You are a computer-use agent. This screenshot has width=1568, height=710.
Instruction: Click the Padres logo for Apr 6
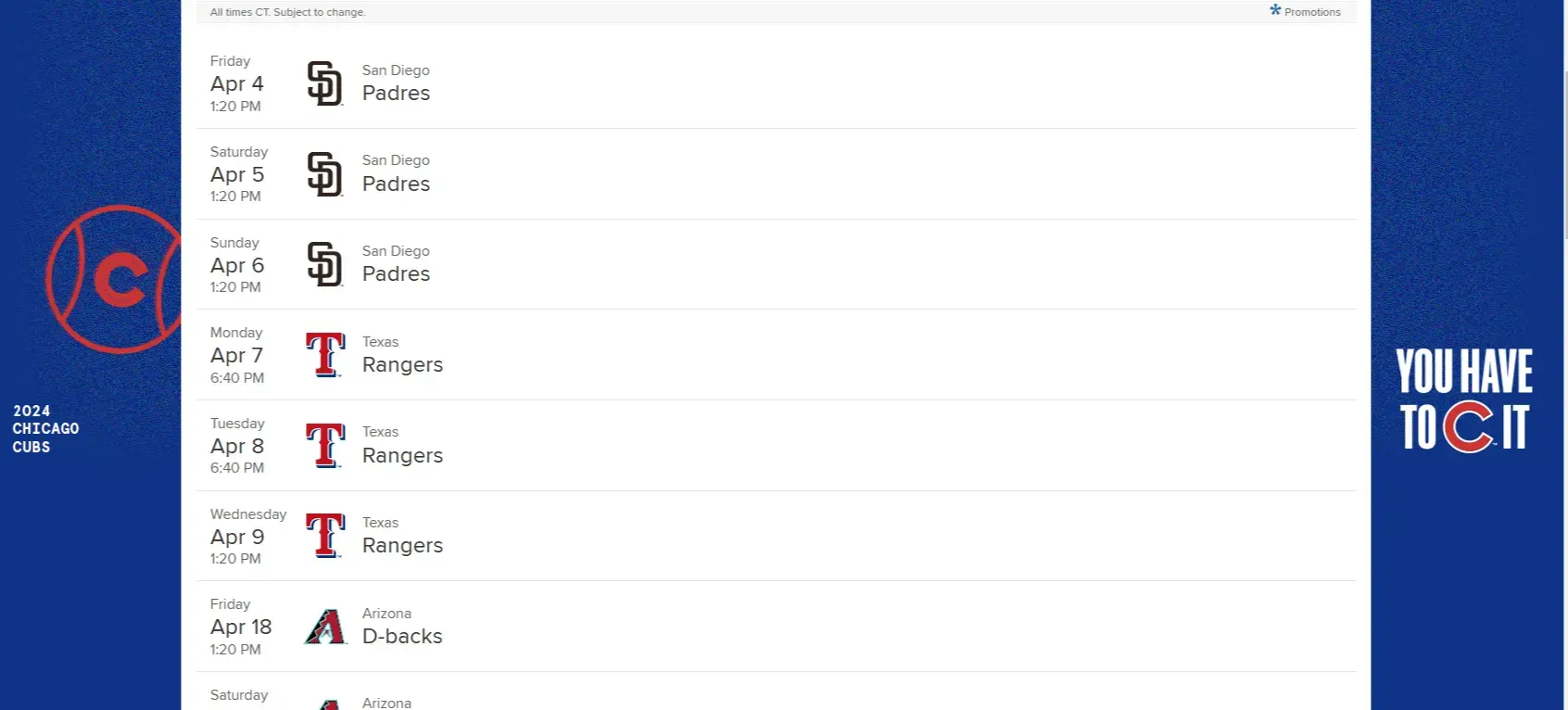click(x=325, y=264)
